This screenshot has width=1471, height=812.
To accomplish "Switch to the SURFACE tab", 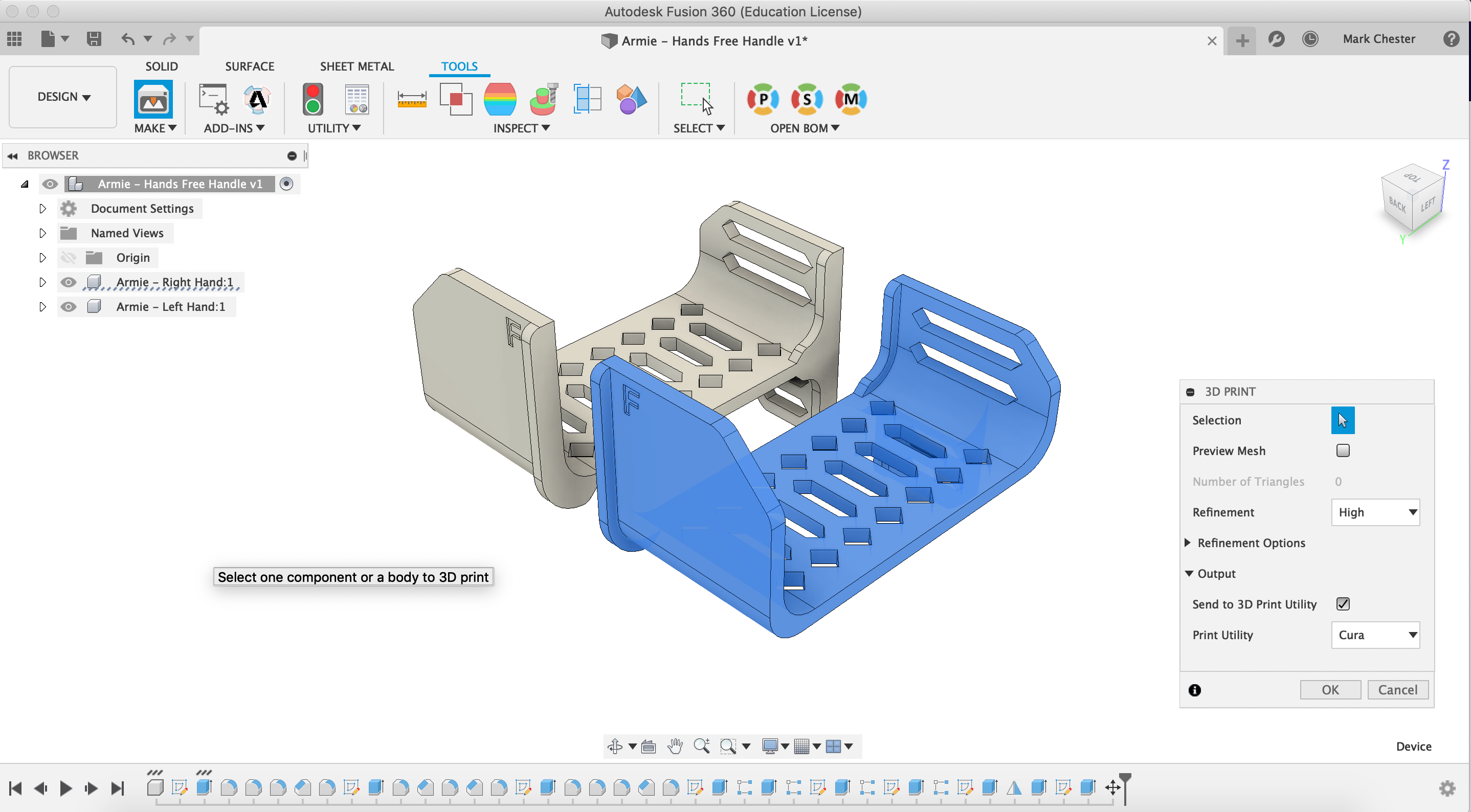I will 250,66.
